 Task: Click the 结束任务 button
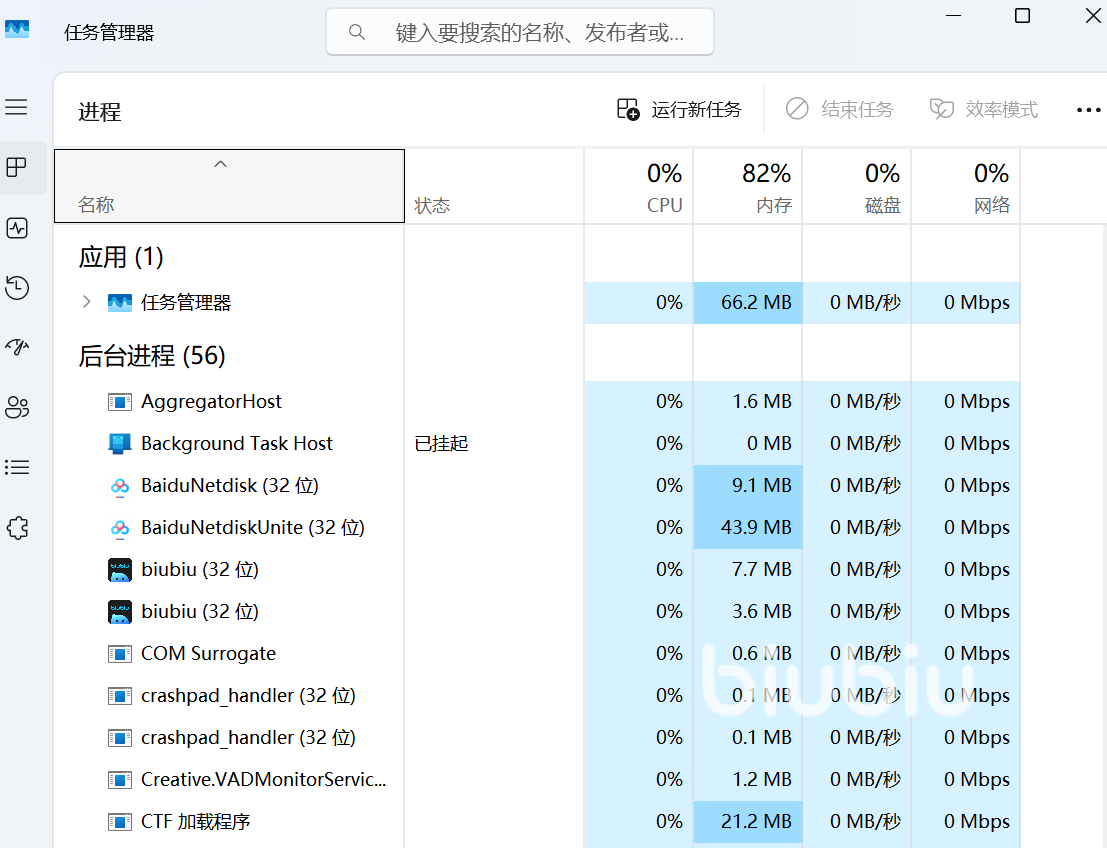tap(839, 110)
